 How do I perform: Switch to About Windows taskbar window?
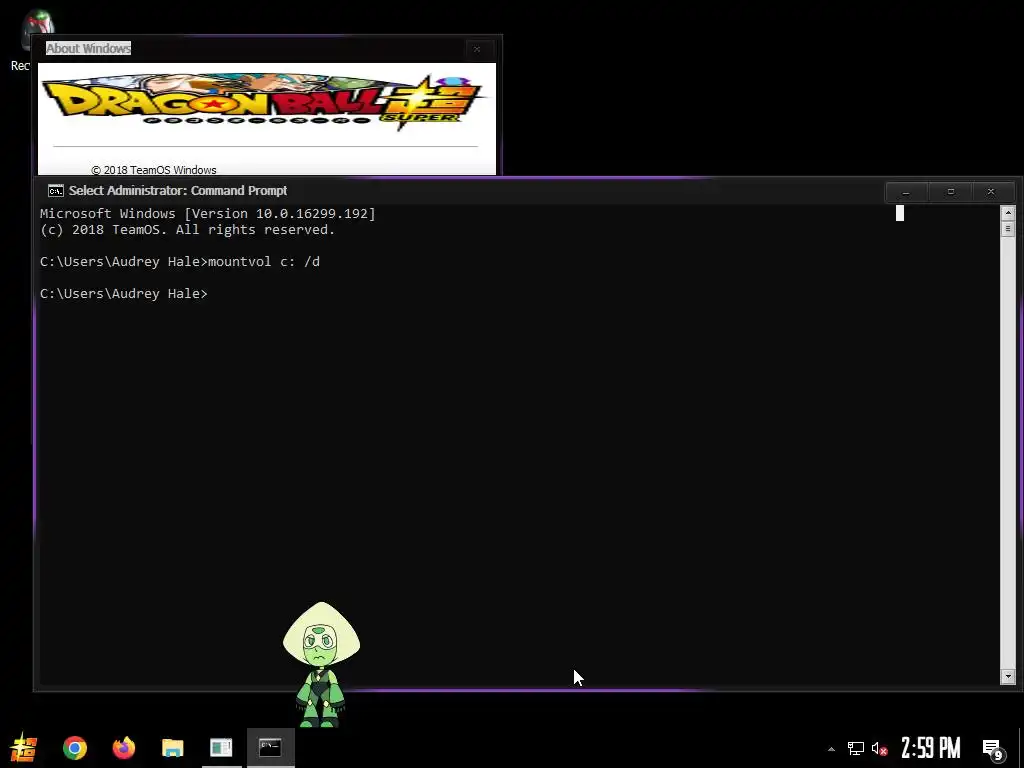click(221, 748)
